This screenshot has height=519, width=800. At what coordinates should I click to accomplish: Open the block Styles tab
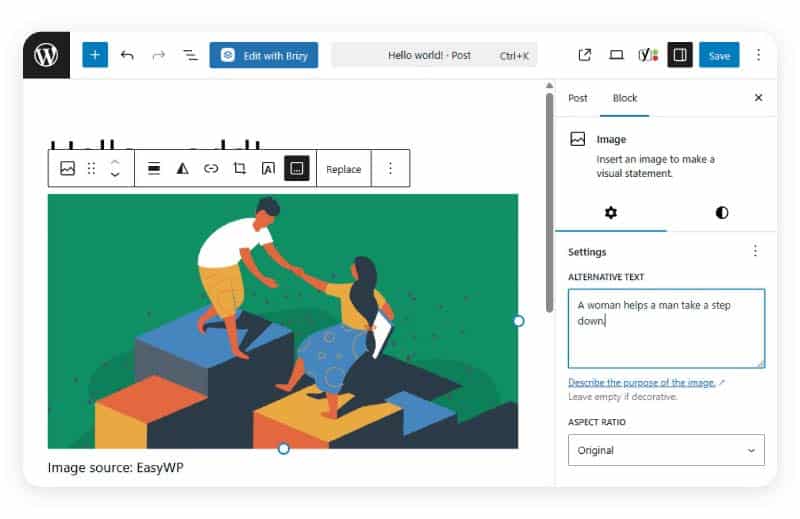[x=721, y=212]
